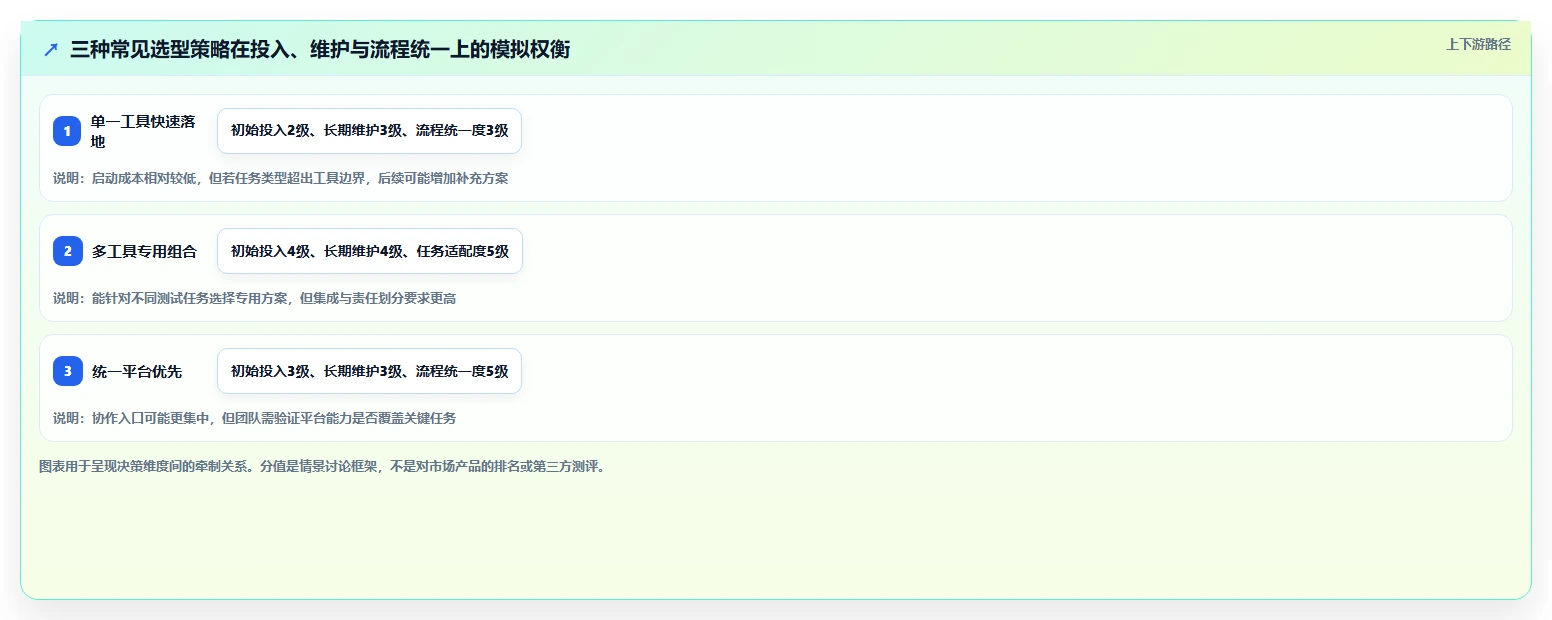1552x620 pixels.
Task: Select the 统一平台优先 strategy name
Action: pyautogui.click(x=137, y=371)
